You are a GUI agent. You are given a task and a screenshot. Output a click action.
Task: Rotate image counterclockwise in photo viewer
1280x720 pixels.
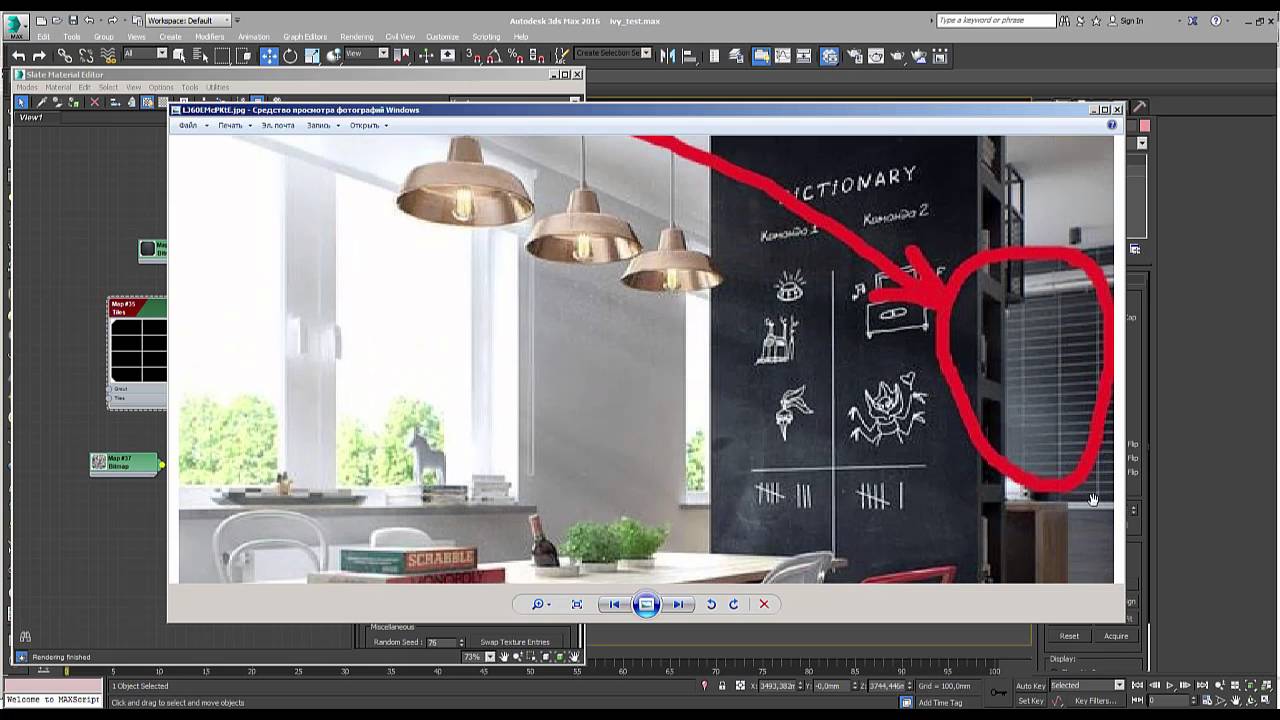click(711, 604)
